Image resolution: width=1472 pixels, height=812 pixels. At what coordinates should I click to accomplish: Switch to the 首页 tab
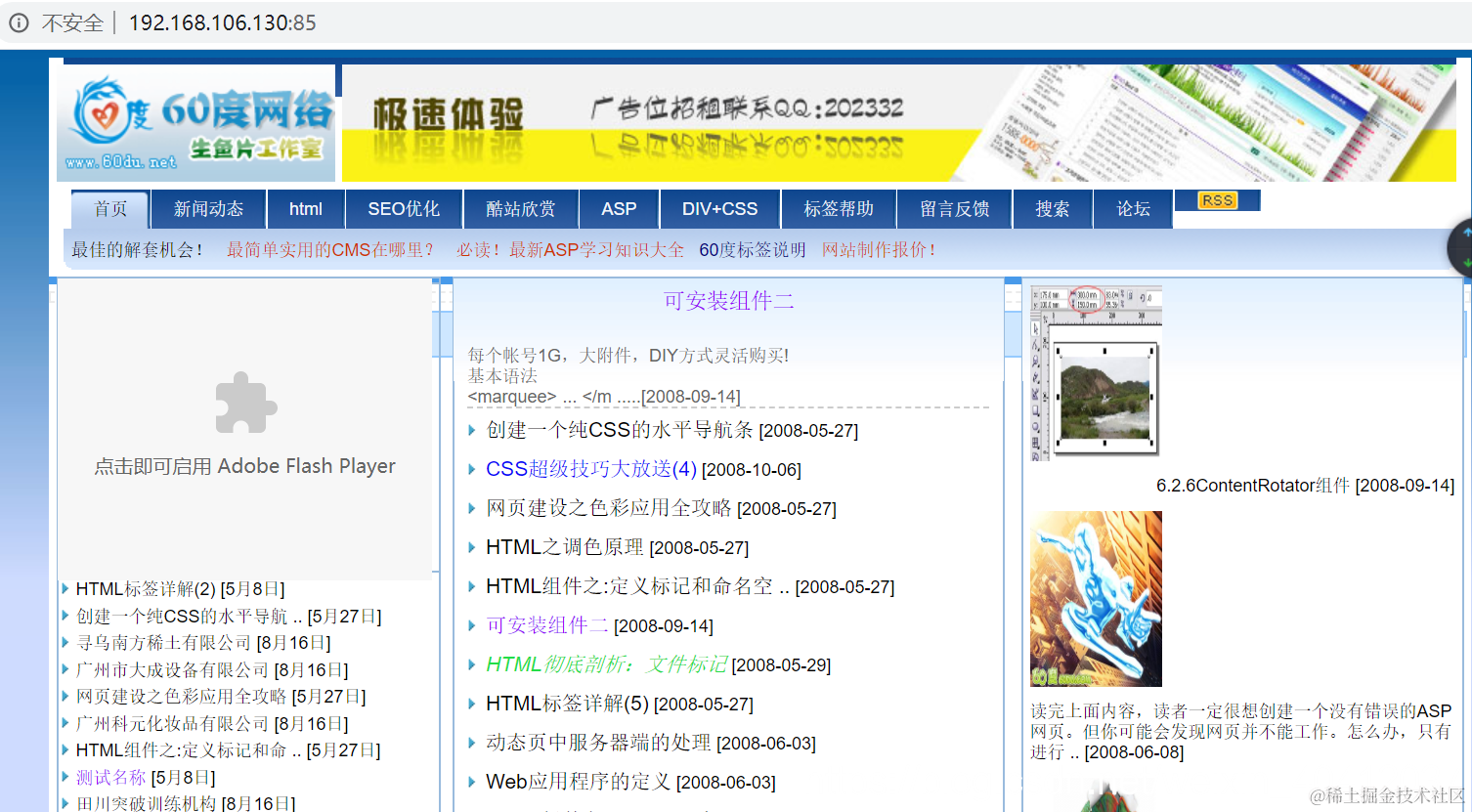tap(108, 208)
